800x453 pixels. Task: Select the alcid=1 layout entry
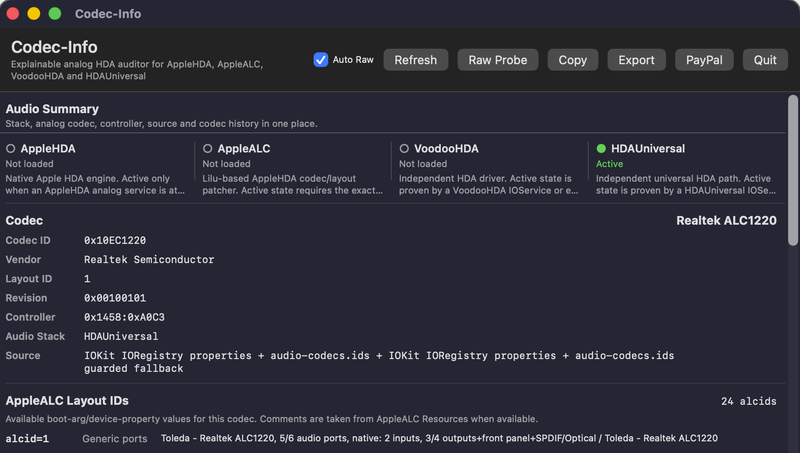tap(27, 439)
